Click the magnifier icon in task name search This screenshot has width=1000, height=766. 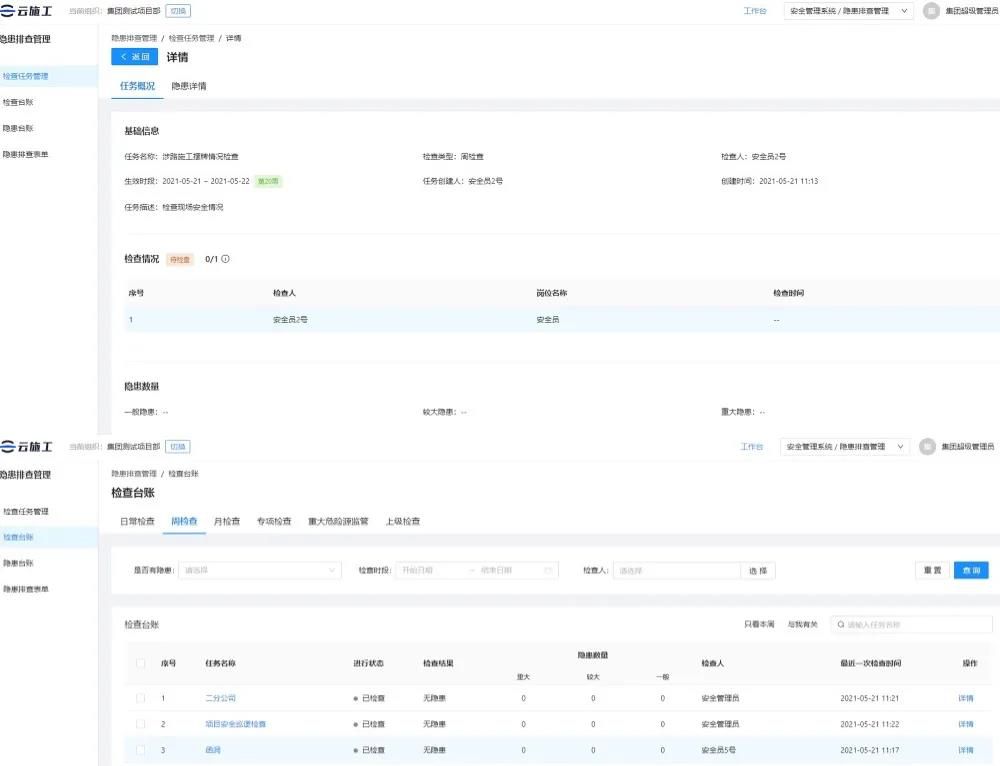pos(841,625)
